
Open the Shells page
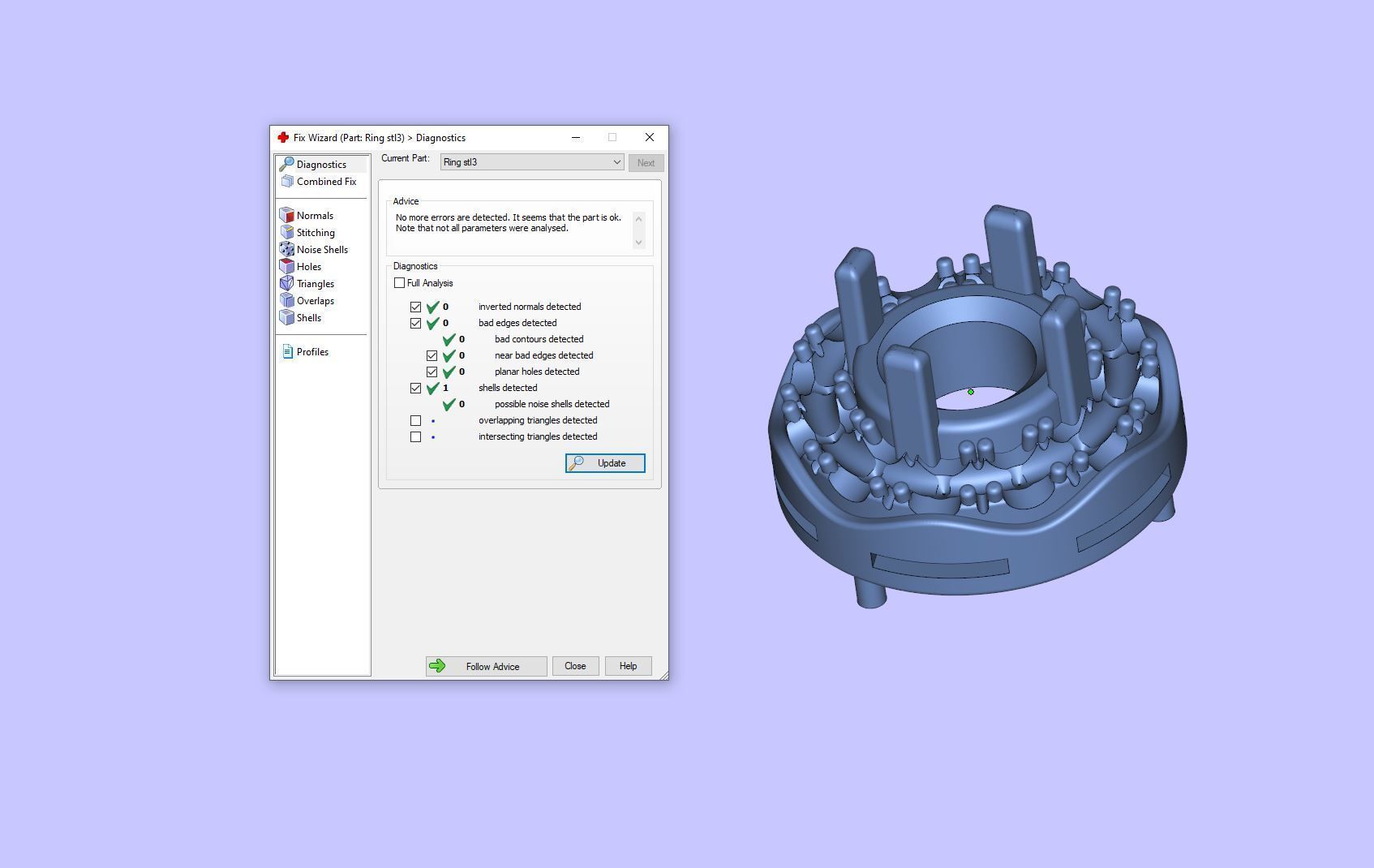(x=309, y=317)
